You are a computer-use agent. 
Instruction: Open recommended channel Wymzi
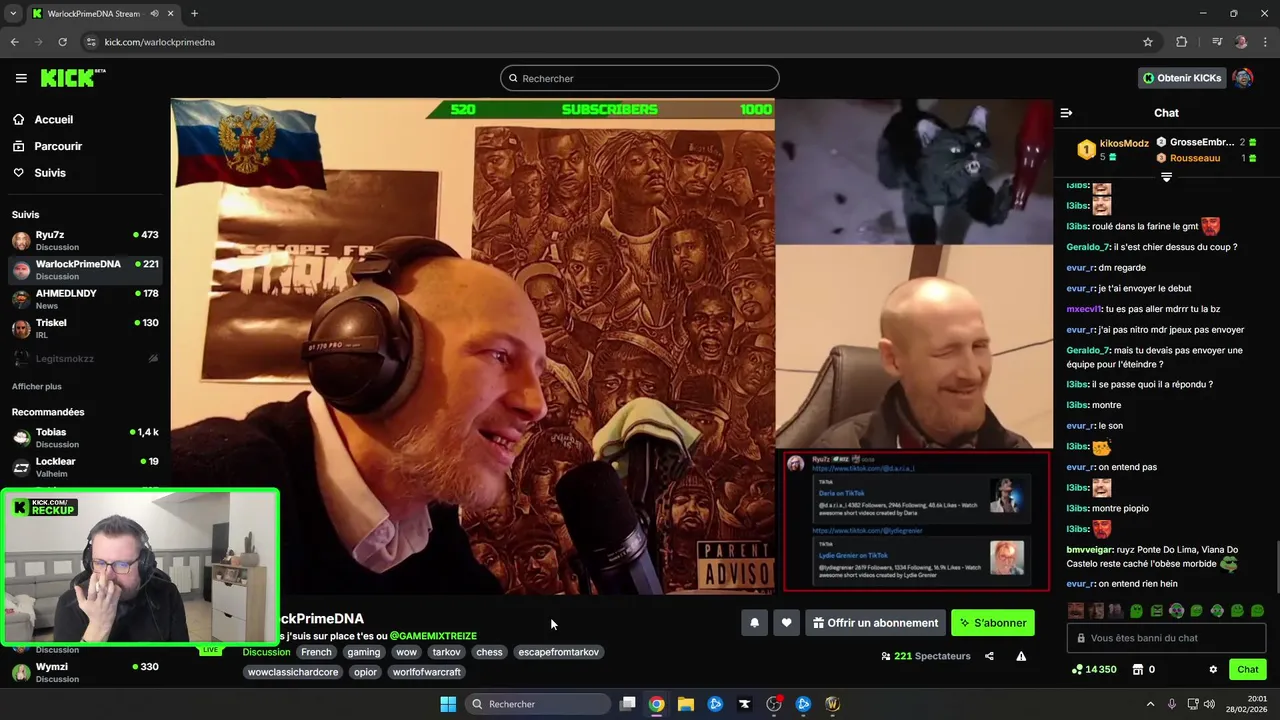point(85,672)
